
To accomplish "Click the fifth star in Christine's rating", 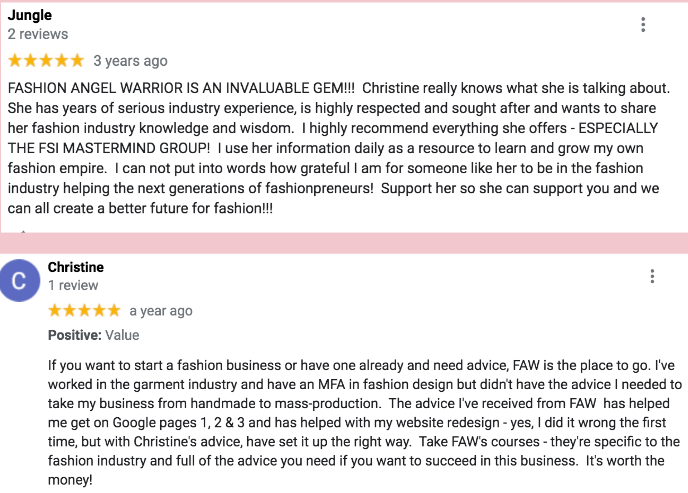I will point(114,311).
